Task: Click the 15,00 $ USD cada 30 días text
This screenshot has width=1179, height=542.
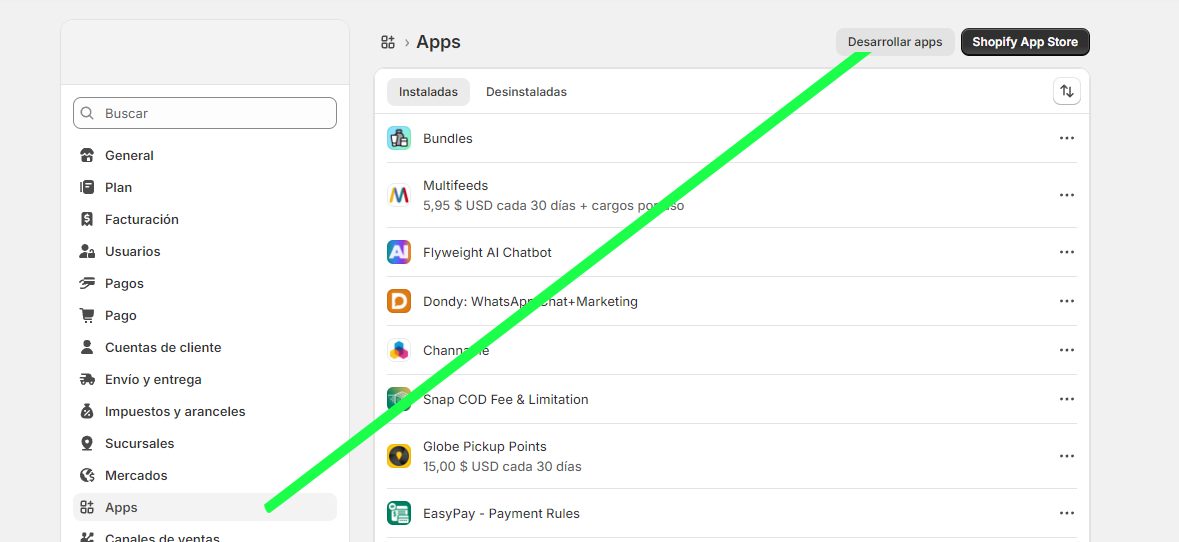Action: click(502, 466)
